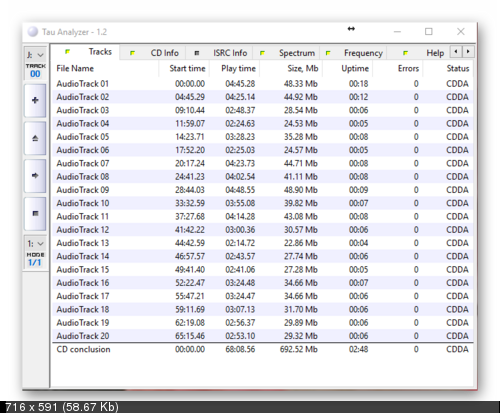Screen dimensions: 500x413
Task: Click the stop square button
Action: (x=35, y=213)
